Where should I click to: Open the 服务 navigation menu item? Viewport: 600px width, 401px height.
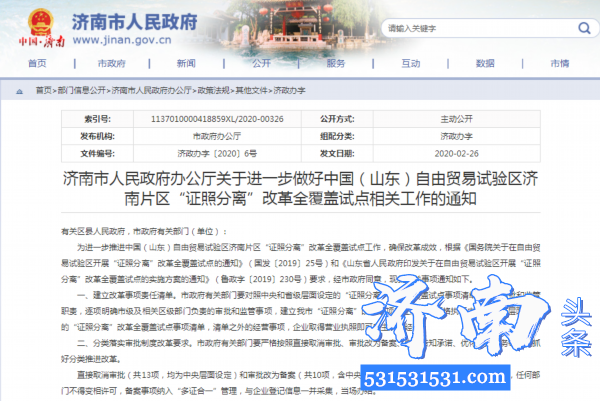tap(336, 63)
